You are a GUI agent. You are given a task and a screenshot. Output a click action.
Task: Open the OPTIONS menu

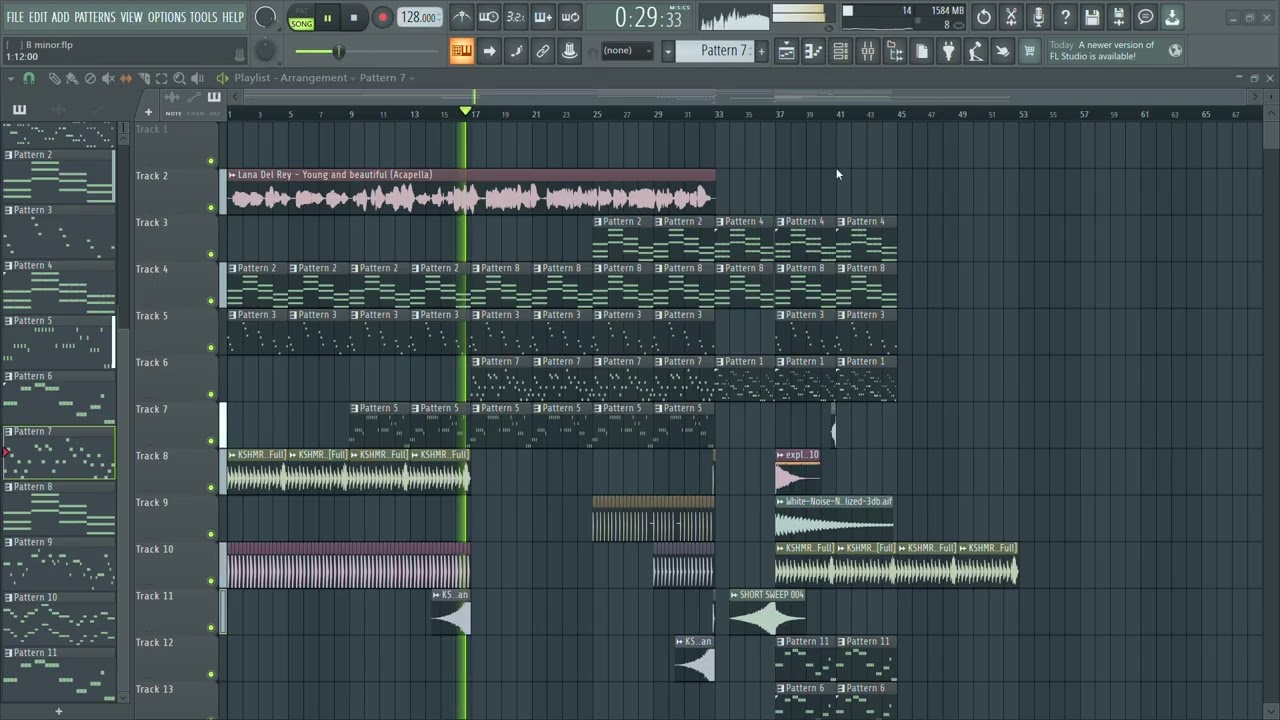tap(167, 17)
